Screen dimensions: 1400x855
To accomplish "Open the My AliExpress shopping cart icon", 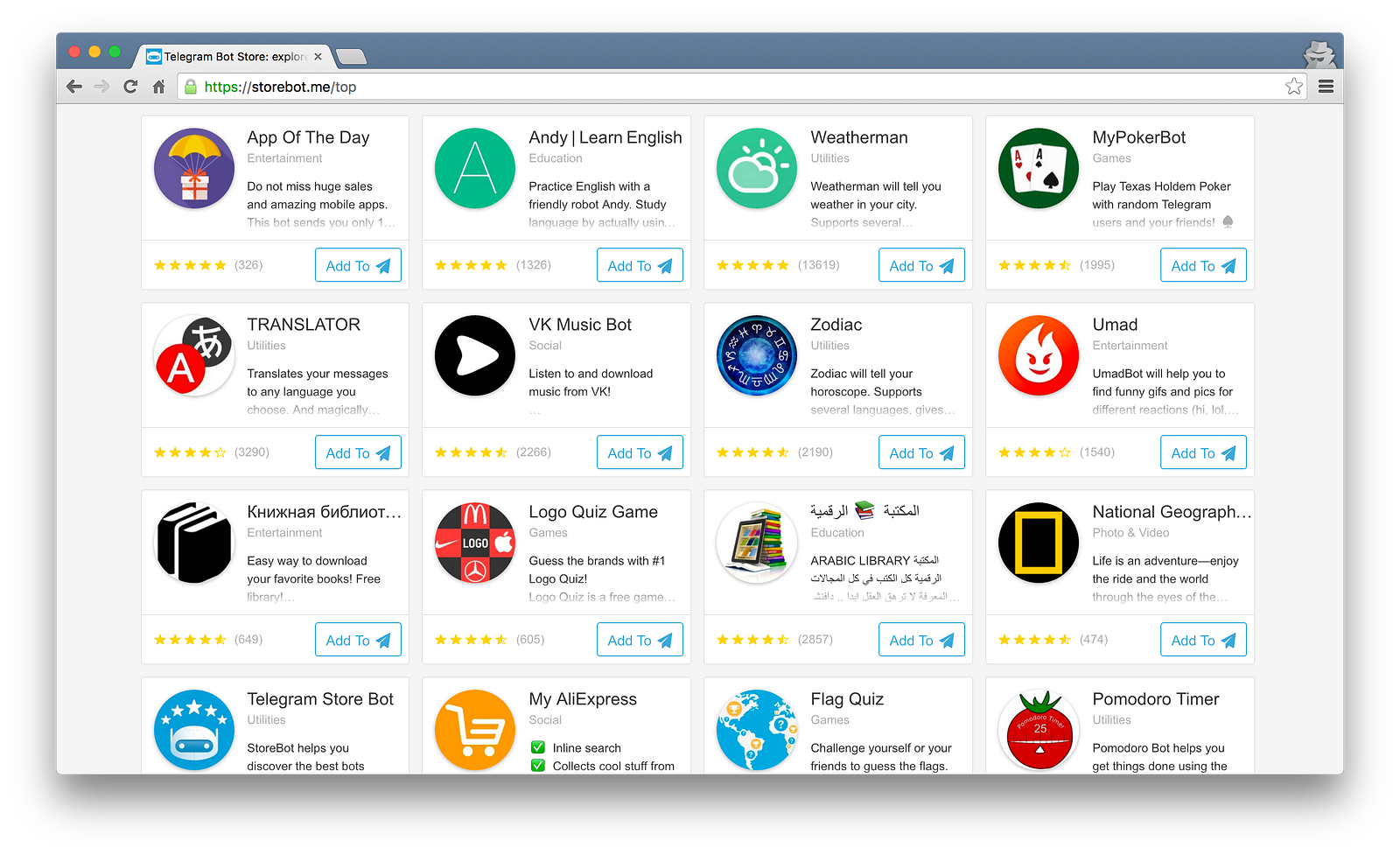I will 475,730.
